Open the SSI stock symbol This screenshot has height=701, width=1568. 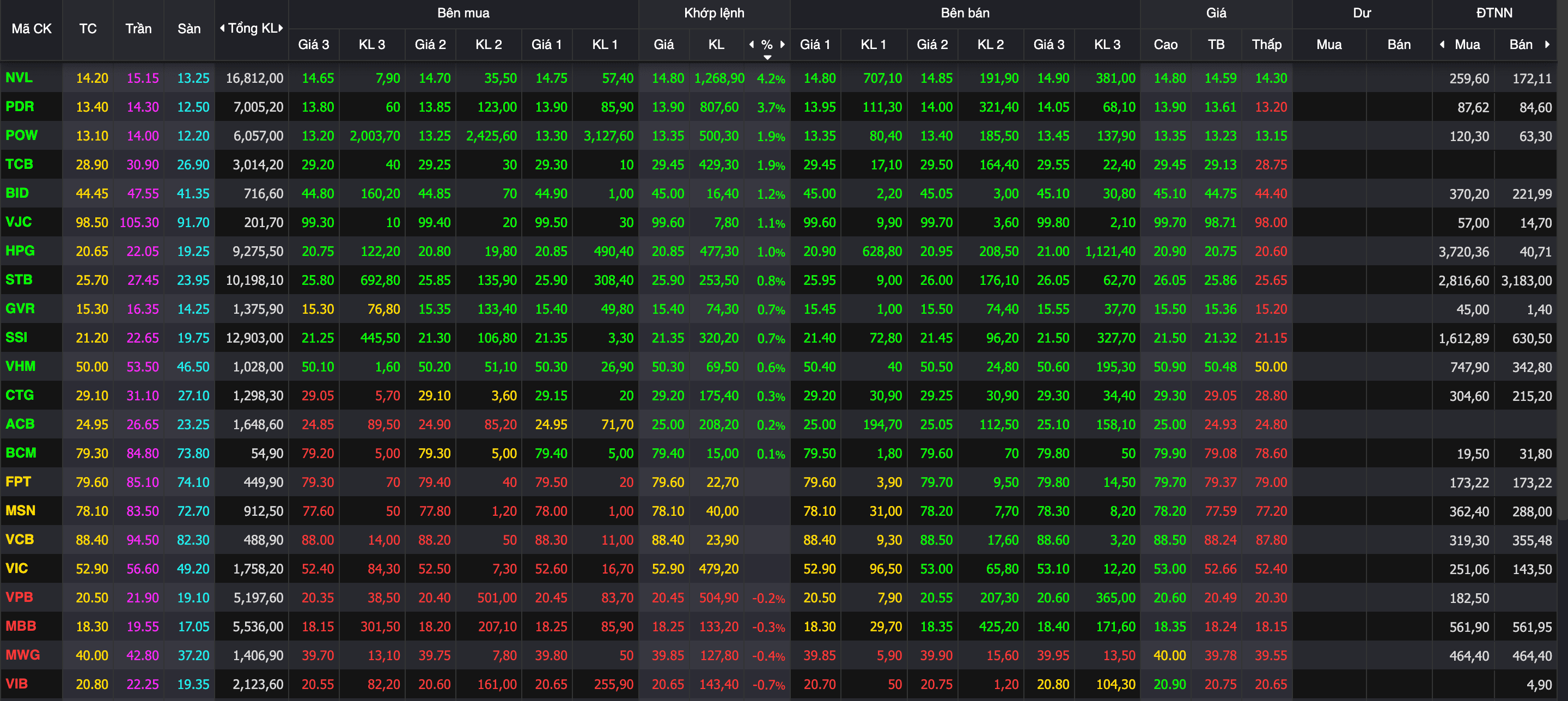[x=16, y=337]
